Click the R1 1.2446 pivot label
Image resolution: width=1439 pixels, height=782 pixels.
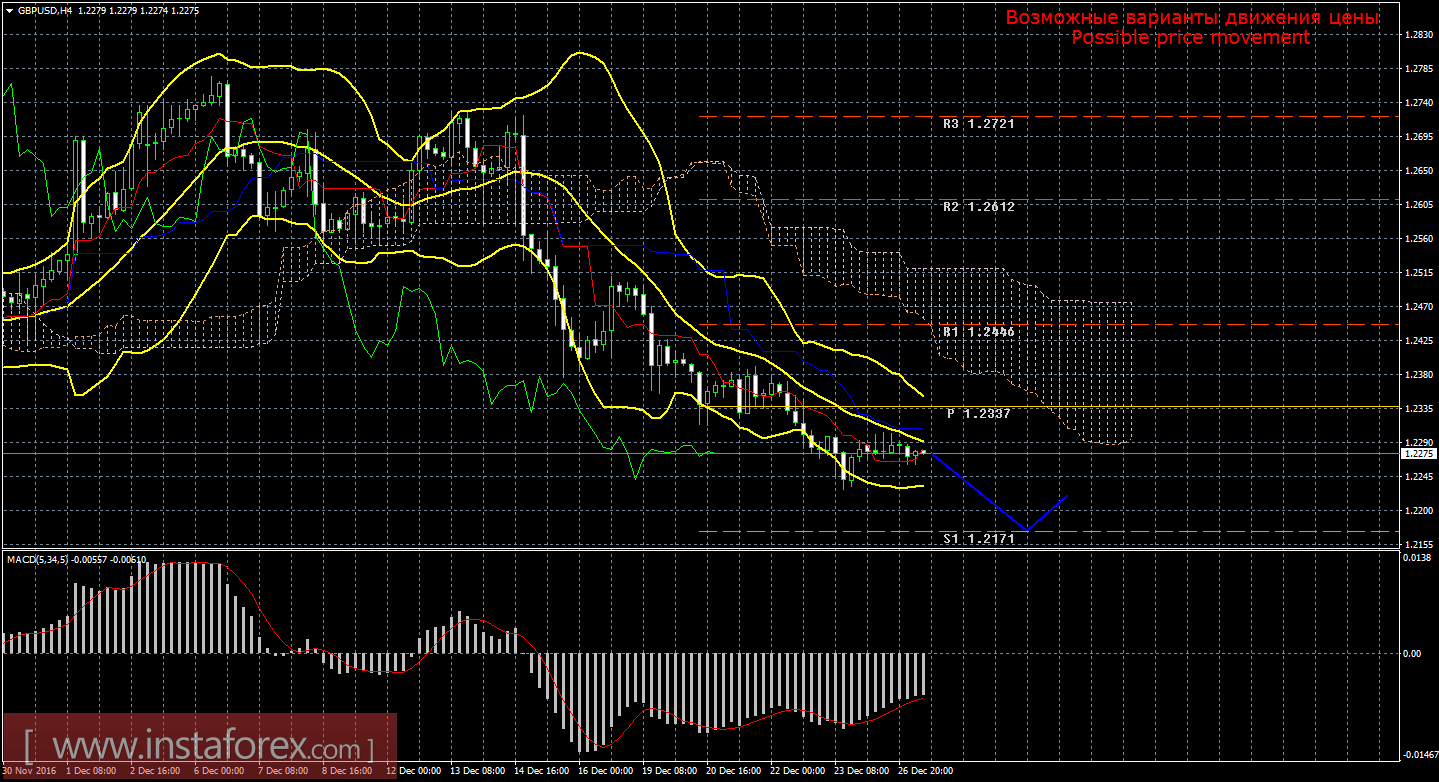pos(978,332)
